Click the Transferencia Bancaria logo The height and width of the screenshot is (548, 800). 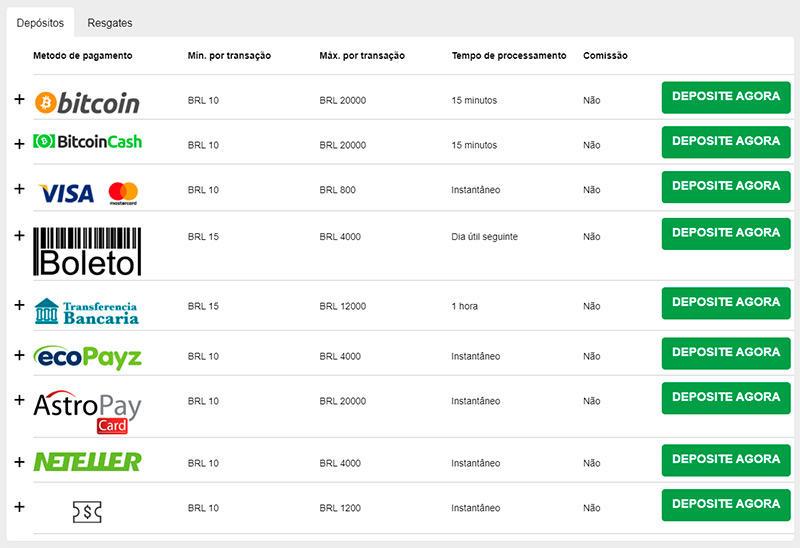(86, 311)
